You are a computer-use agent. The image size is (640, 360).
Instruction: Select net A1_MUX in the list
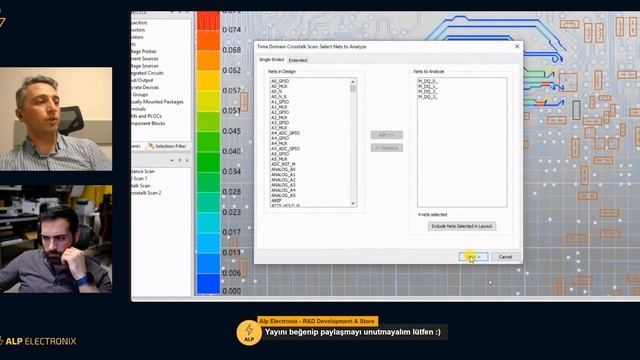[x=279, y=107]
